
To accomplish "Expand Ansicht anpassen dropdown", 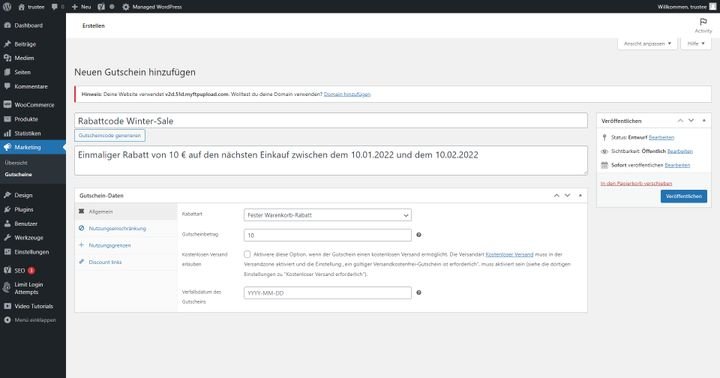I will coord(647,44).
